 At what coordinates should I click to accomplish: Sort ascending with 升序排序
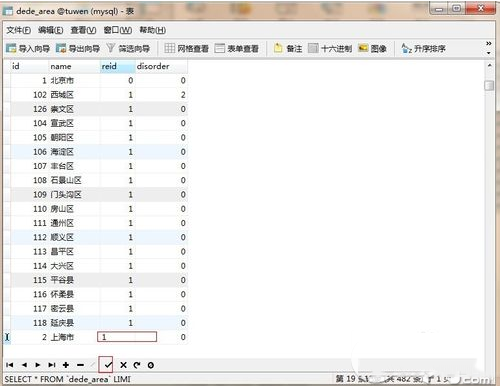[423, 49]
